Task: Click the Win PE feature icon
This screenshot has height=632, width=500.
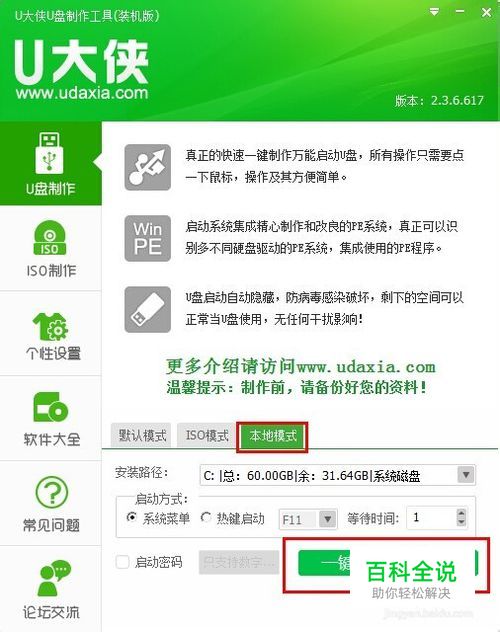Action: coord(147,238)
